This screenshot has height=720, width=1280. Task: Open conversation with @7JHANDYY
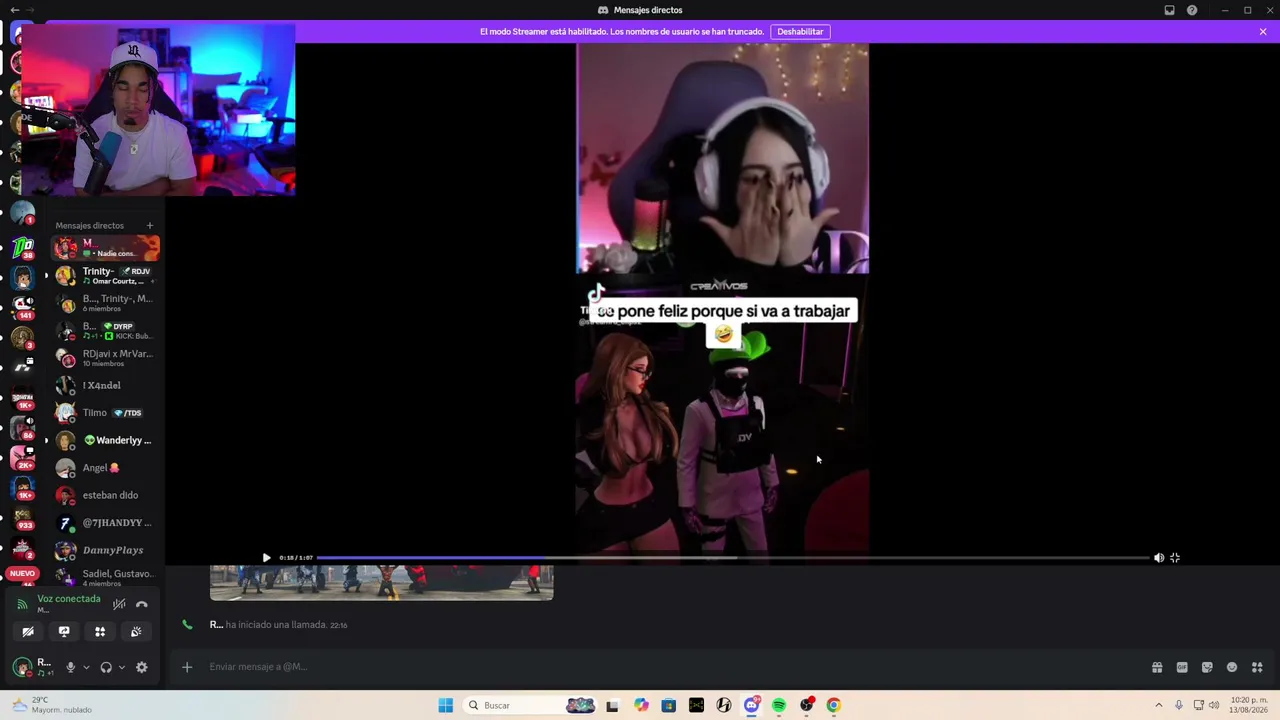(106, 523)
